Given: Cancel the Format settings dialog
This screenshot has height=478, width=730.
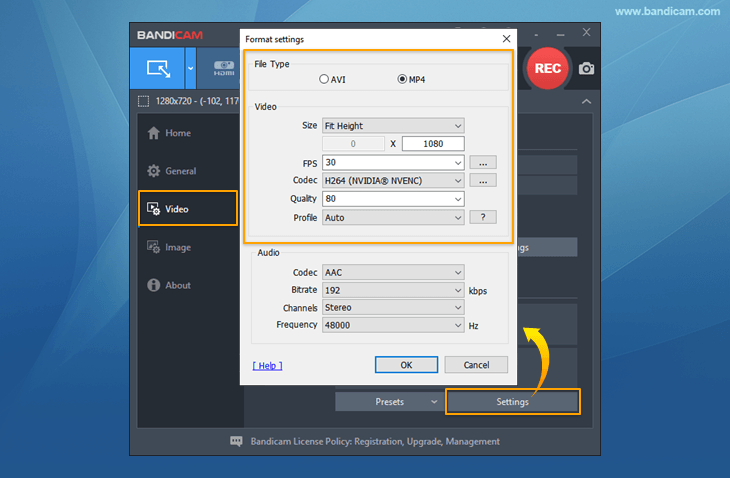Looking at the screenshot, I should click(476, 365).
